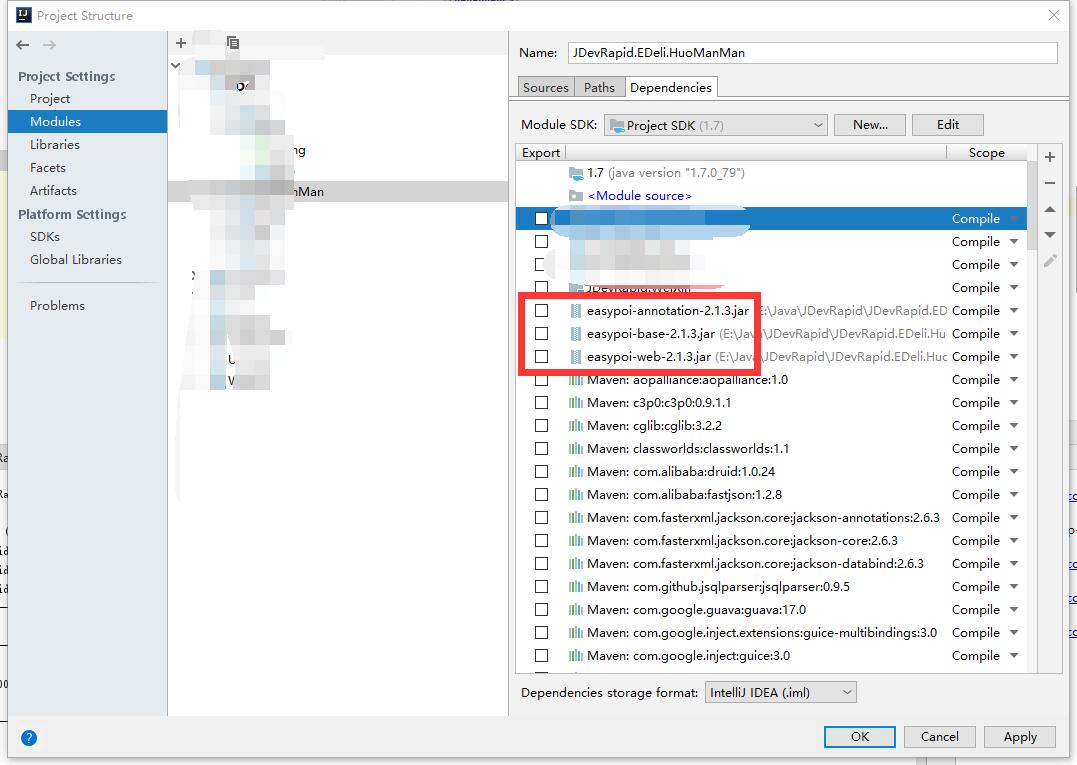The width and height of the screenshot is (1077, 765).
Task: Switch to the Paths tab
Action: pyautogui.click(x=599, y=88)
